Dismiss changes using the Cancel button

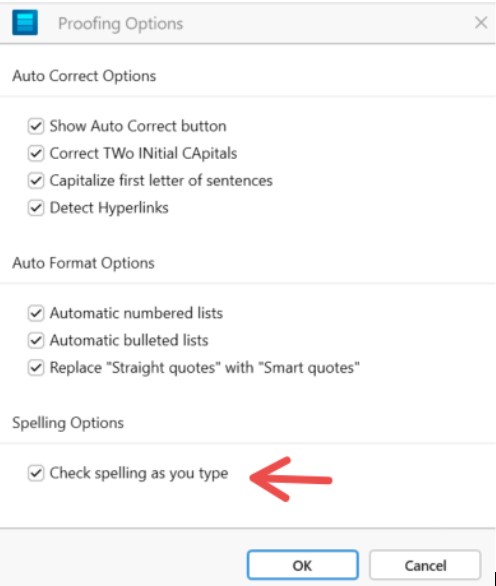[x=425, y=565]
